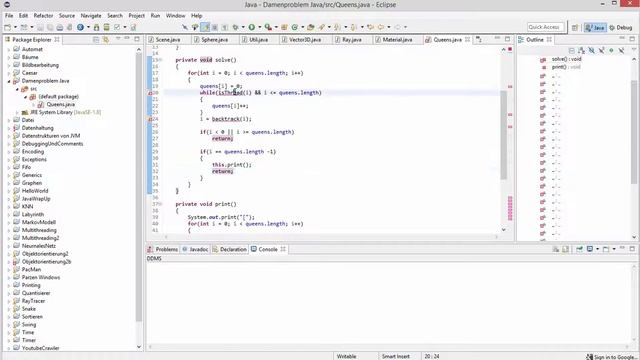Click the Open Perspective icon beside Quick Access
The height and width of the screenshot is (360, 640).
[x=575, y=27]
